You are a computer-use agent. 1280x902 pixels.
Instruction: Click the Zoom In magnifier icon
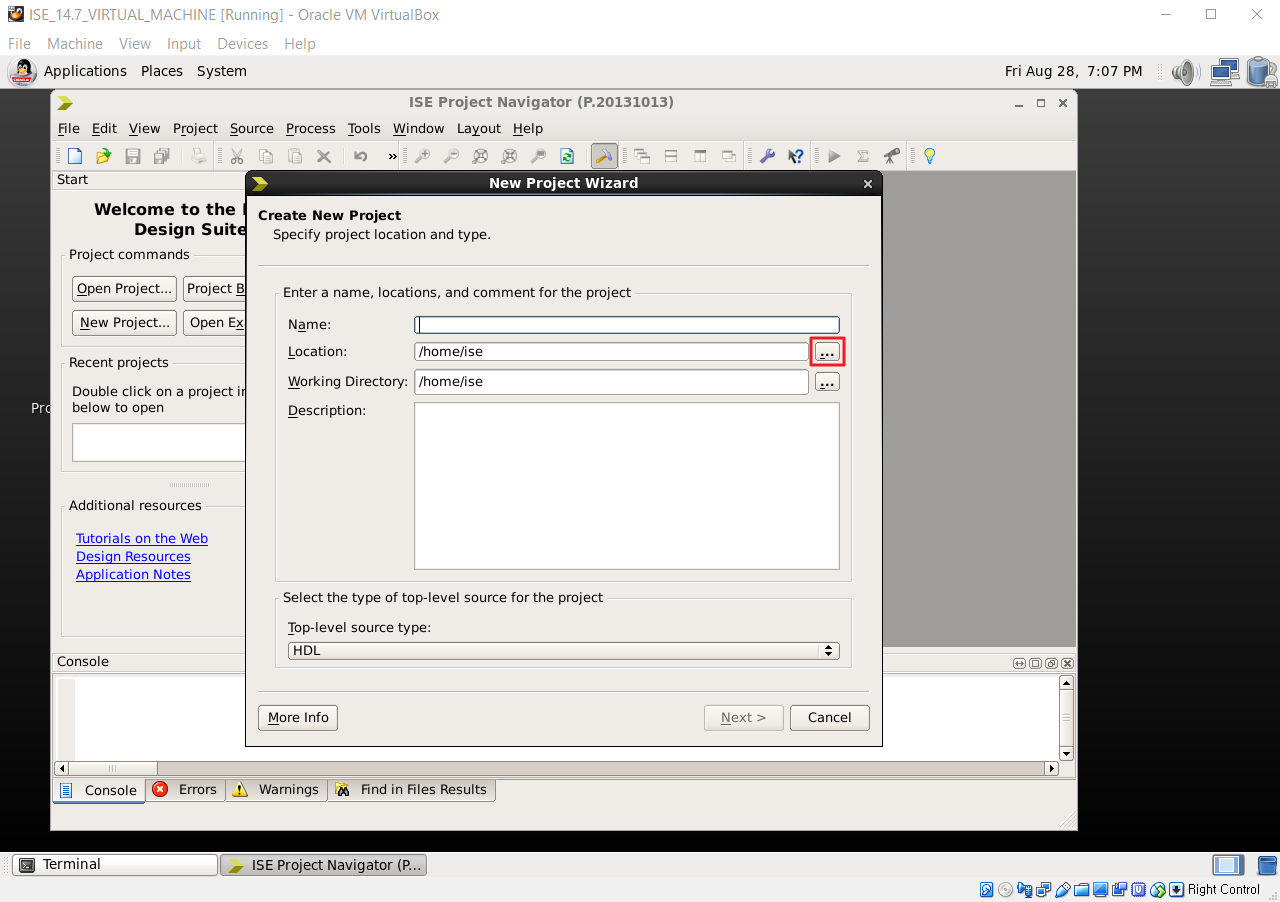pos(422,156)
